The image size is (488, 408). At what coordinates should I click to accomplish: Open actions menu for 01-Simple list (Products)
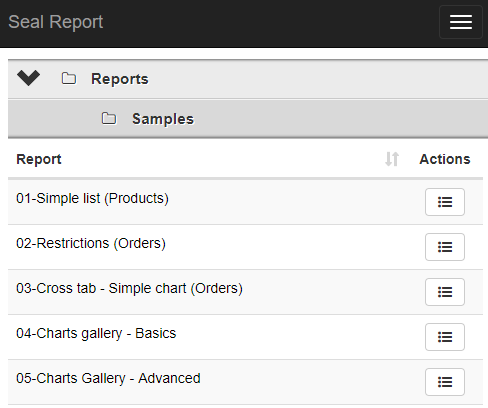(x=445, y=202)
